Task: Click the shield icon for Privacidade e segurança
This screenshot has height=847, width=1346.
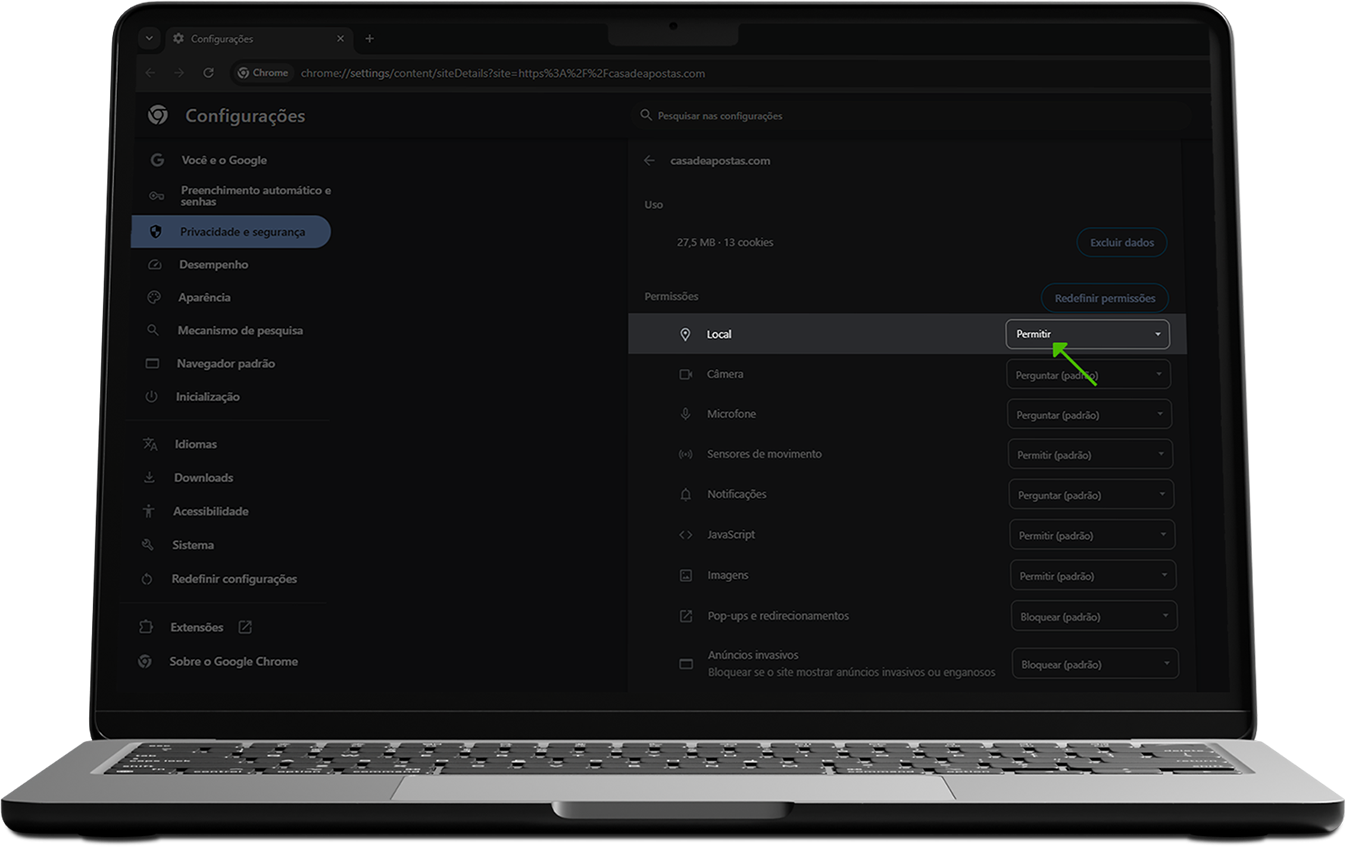Action: point(155,232)
